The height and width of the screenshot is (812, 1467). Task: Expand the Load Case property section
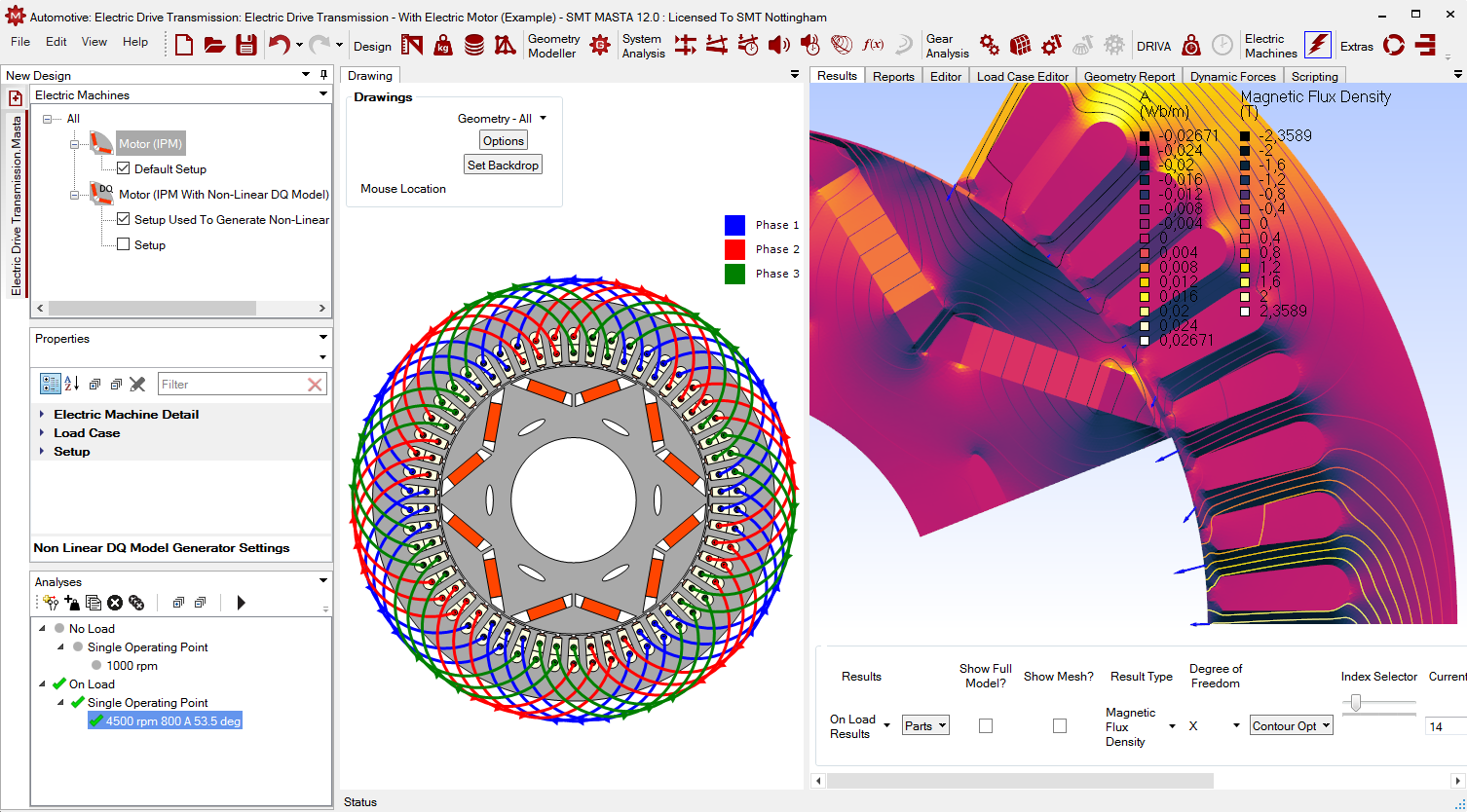click(x=42, y=432)
